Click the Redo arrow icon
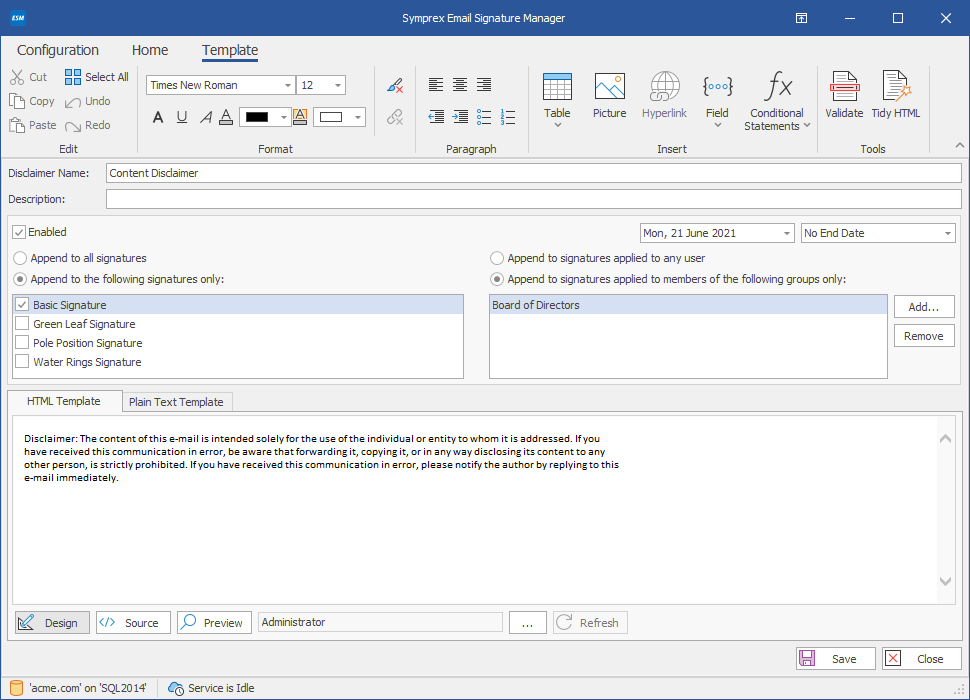970x700 pixels. coord(73,126)
